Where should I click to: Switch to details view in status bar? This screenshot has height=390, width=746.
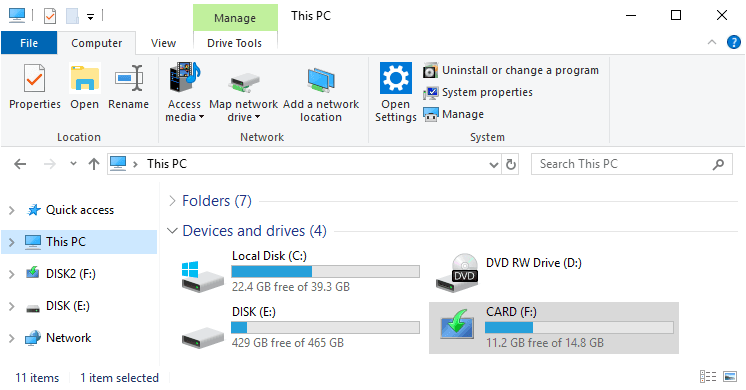point(708,377)
